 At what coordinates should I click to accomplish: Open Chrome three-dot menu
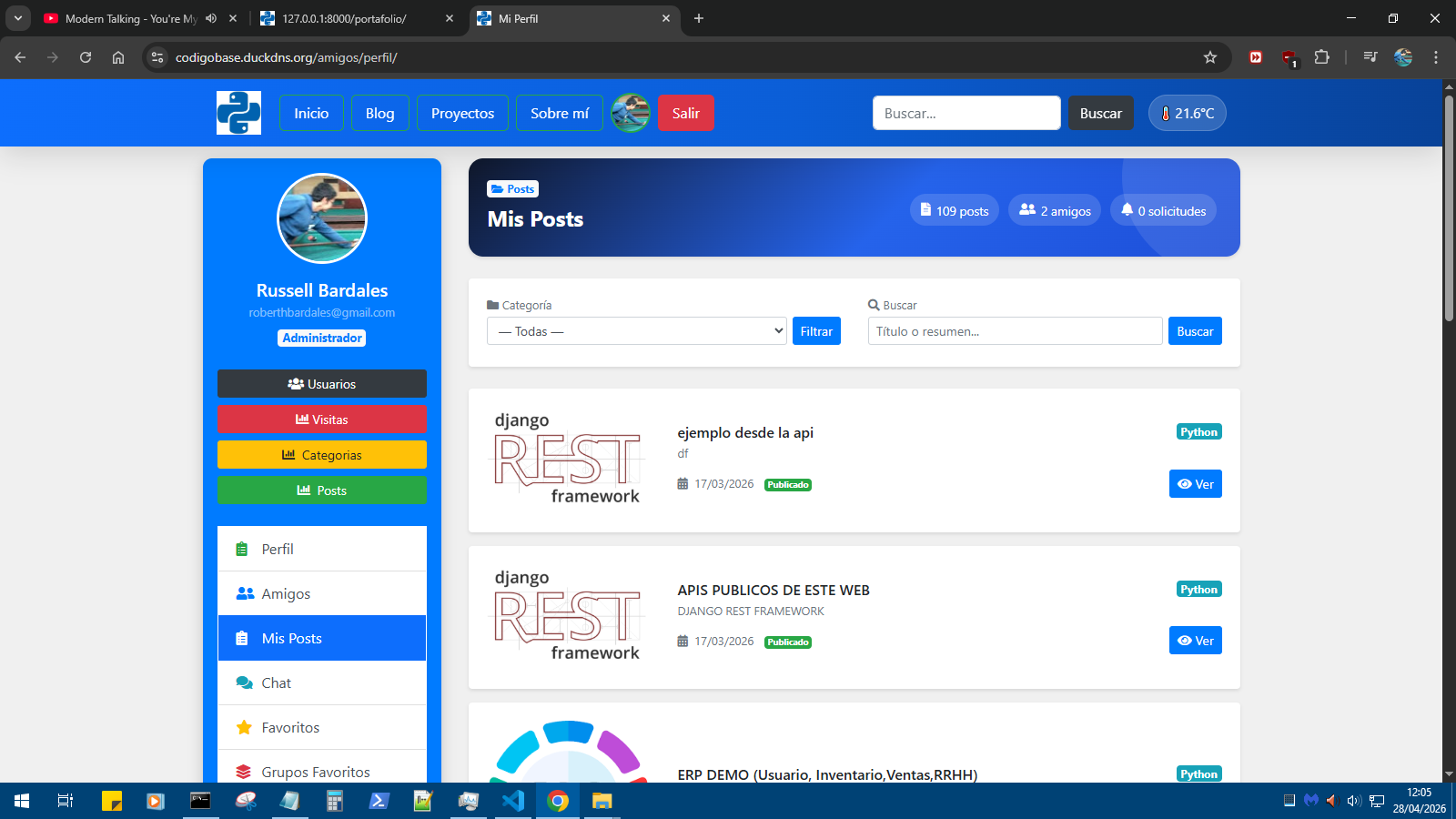tap(1436, 57)
